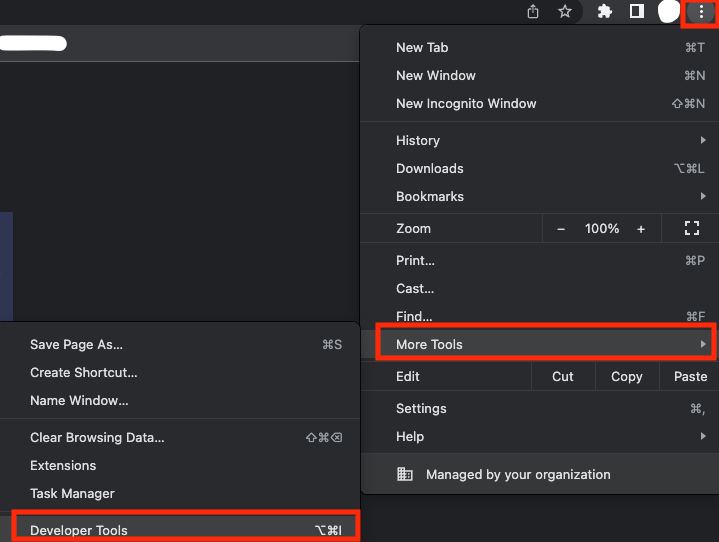Open the profile avatar button
The image size is (719, 542).
click(x=669, y=11)
